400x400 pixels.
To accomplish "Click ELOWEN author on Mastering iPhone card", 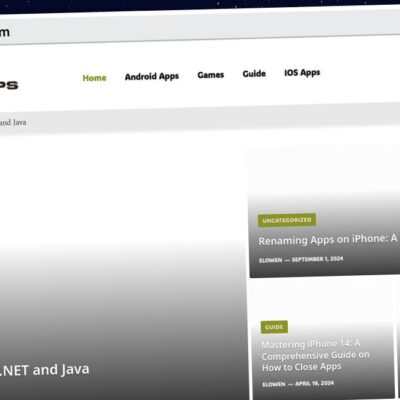I will 274,384.
